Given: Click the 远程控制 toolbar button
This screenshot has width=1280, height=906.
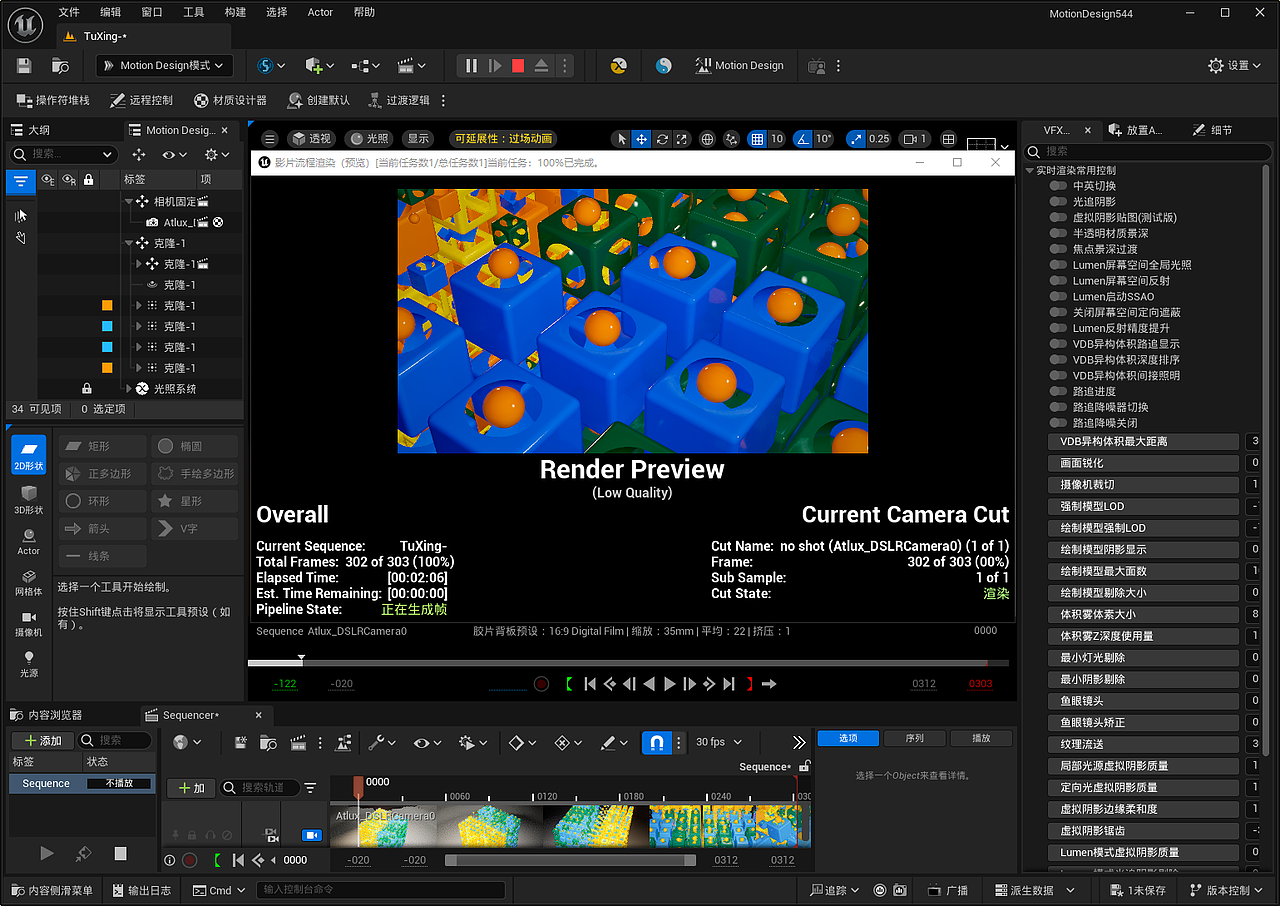Looking at the screenshot, I should point(141,100).
